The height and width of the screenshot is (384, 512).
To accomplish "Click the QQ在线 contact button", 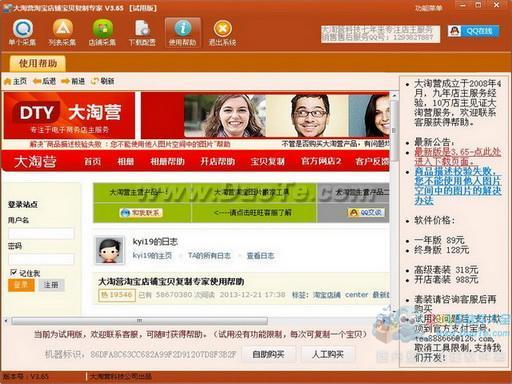I will (473, 31).
